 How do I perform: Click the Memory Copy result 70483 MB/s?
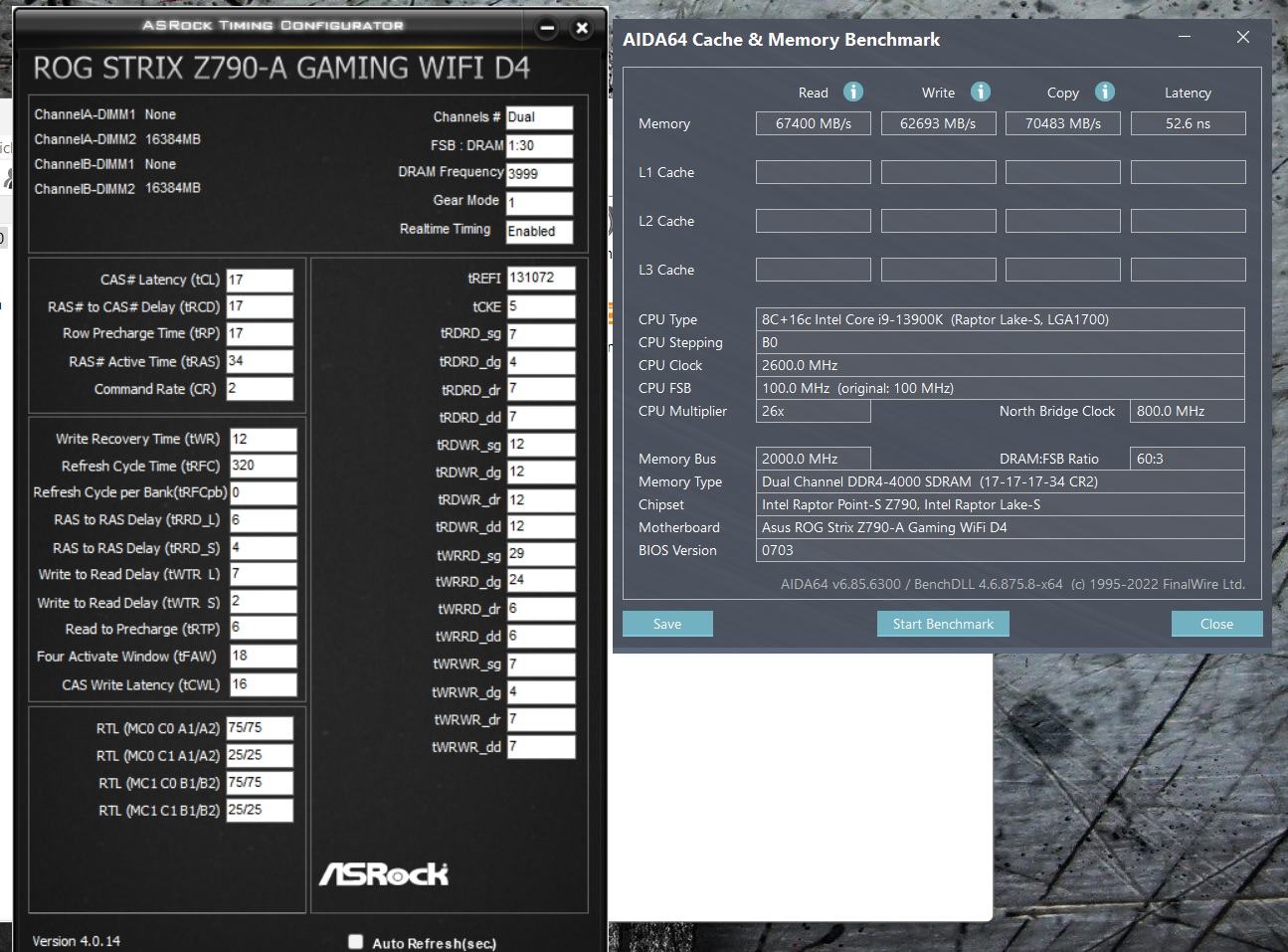1062,123
